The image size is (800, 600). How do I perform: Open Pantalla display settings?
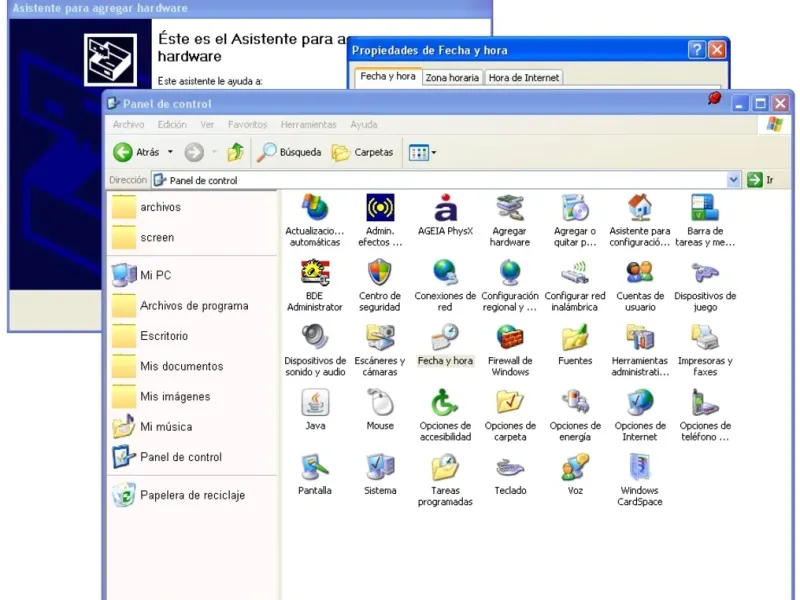pos(315,474)
